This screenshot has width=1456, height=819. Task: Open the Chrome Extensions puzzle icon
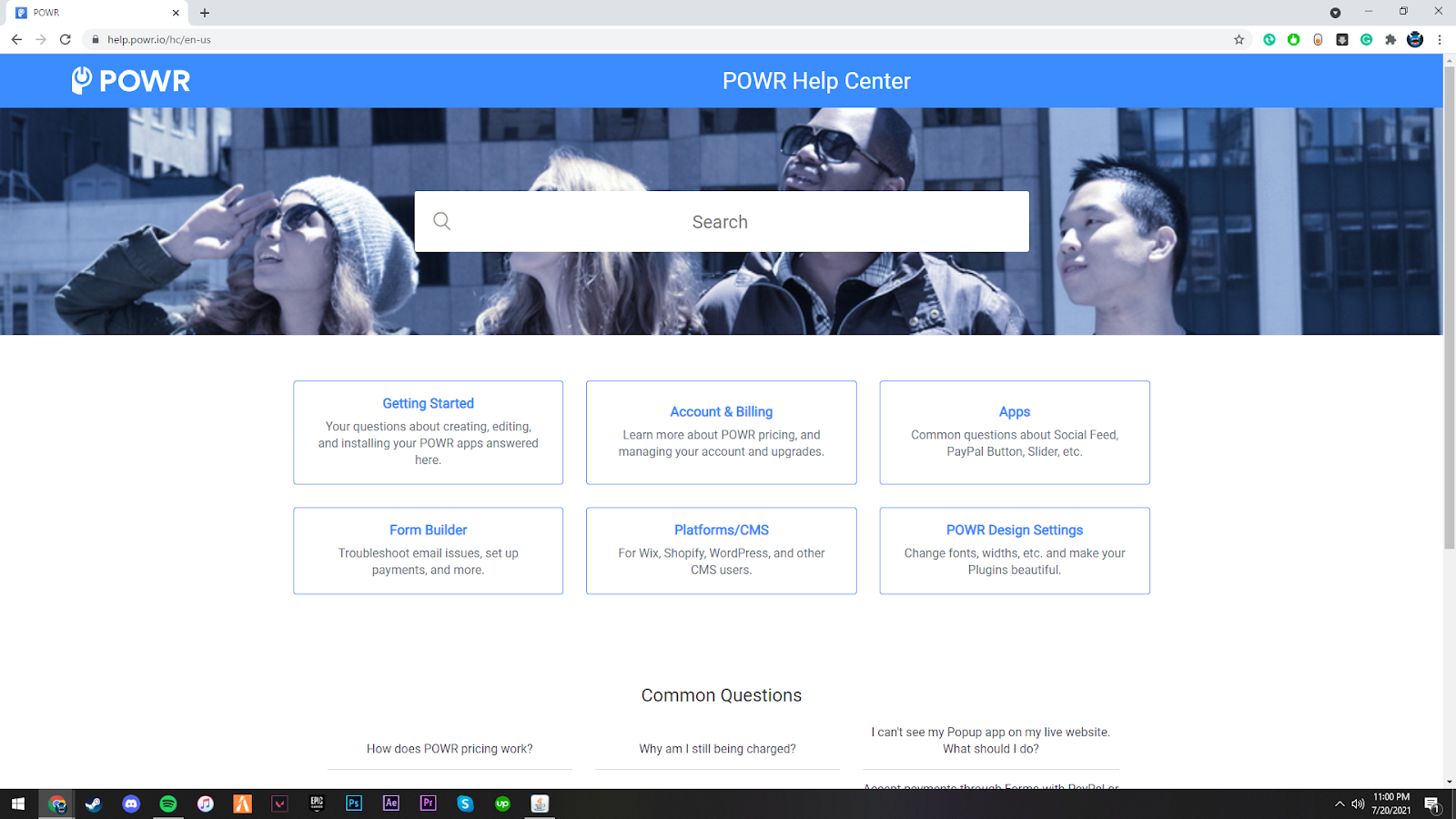pyautogui.click(x=1390, y=39)
